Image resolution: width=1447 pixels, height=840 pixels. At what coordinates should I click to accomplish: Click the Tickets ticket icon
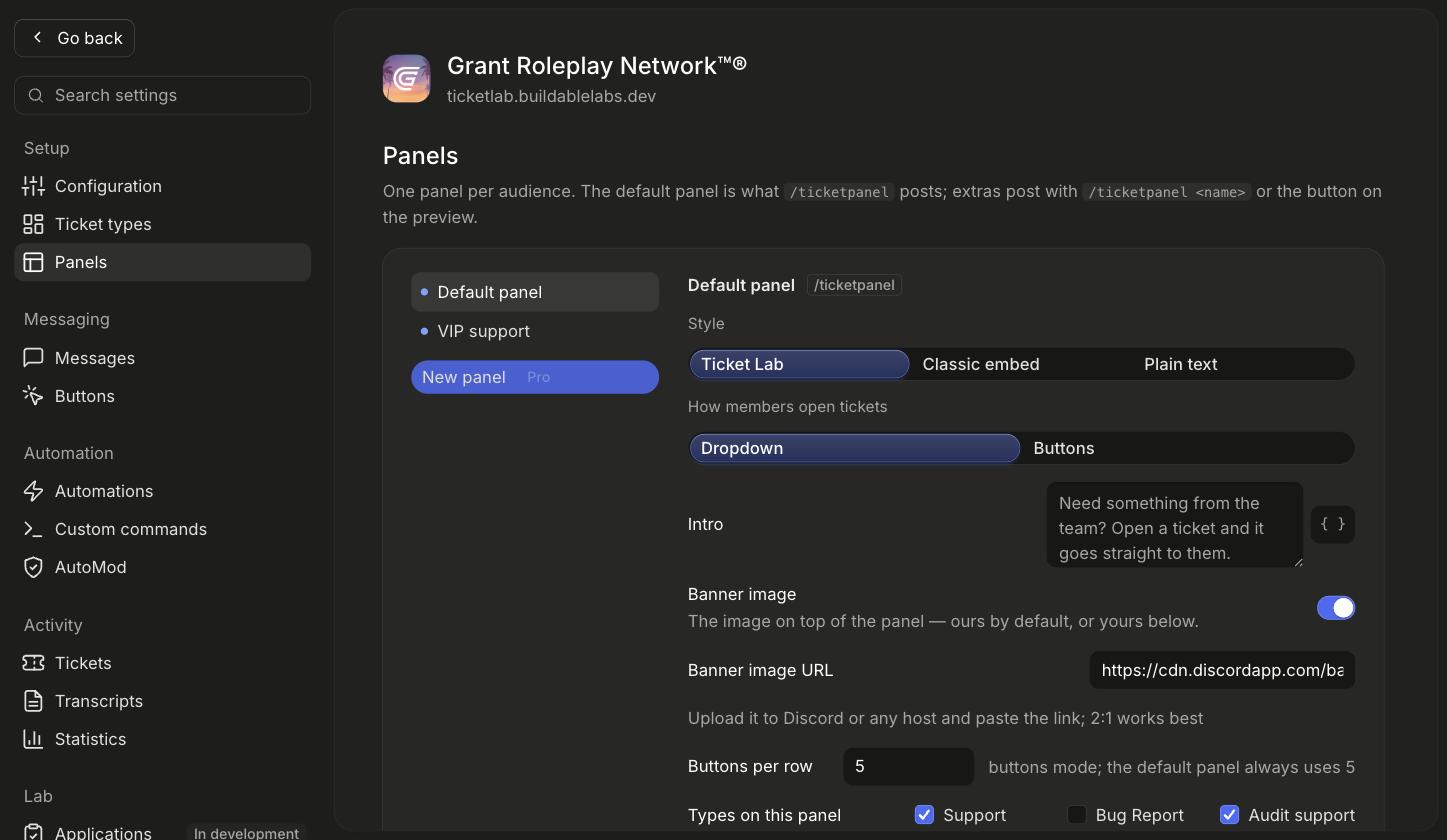click(x=33, y=663)
